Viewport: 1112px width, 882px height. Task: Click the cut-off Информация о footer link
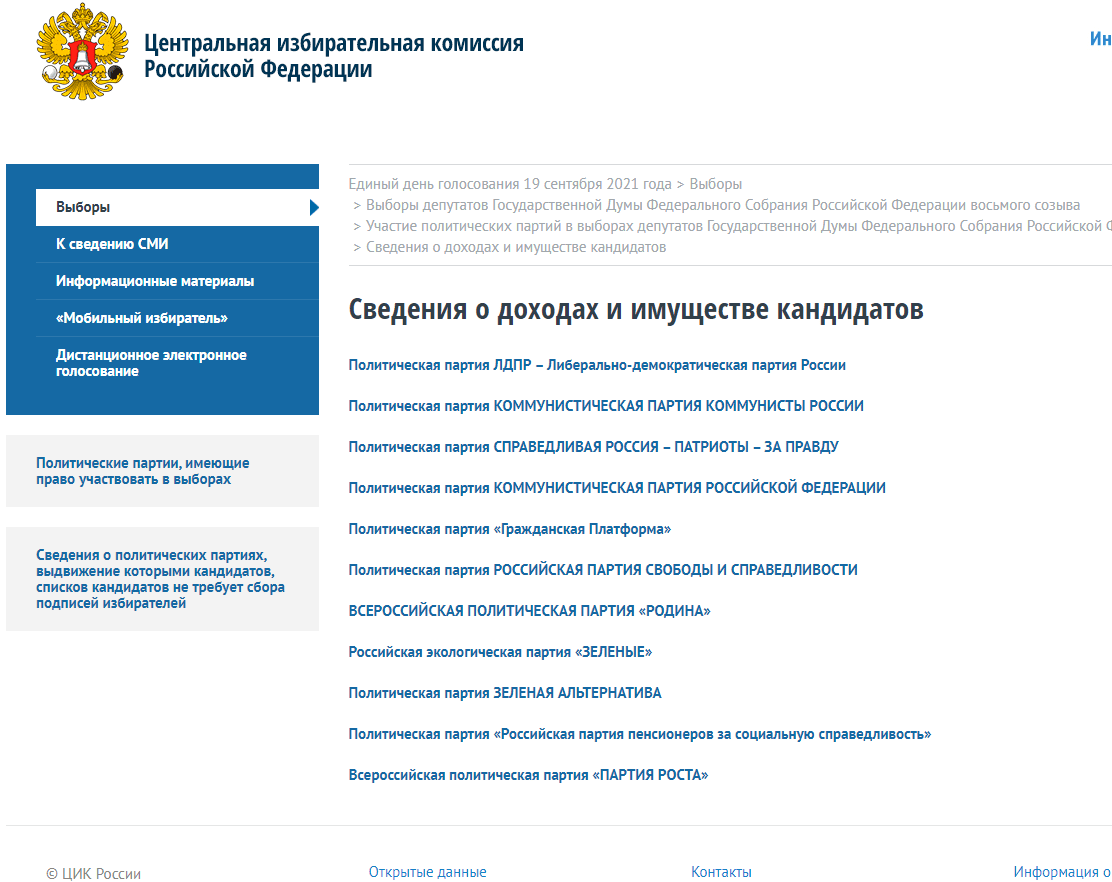(x=1062, y=872)
